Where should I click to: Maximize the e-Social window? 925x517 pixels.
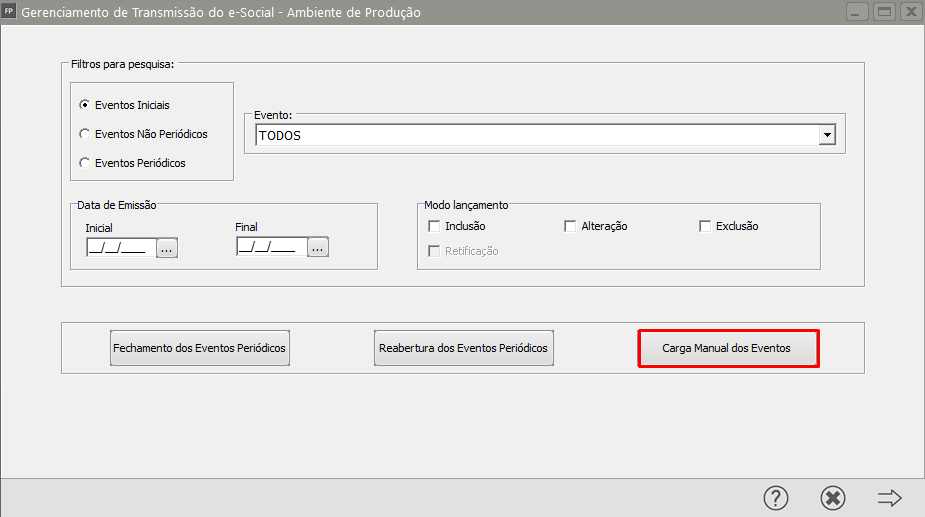tap(883, 12)
